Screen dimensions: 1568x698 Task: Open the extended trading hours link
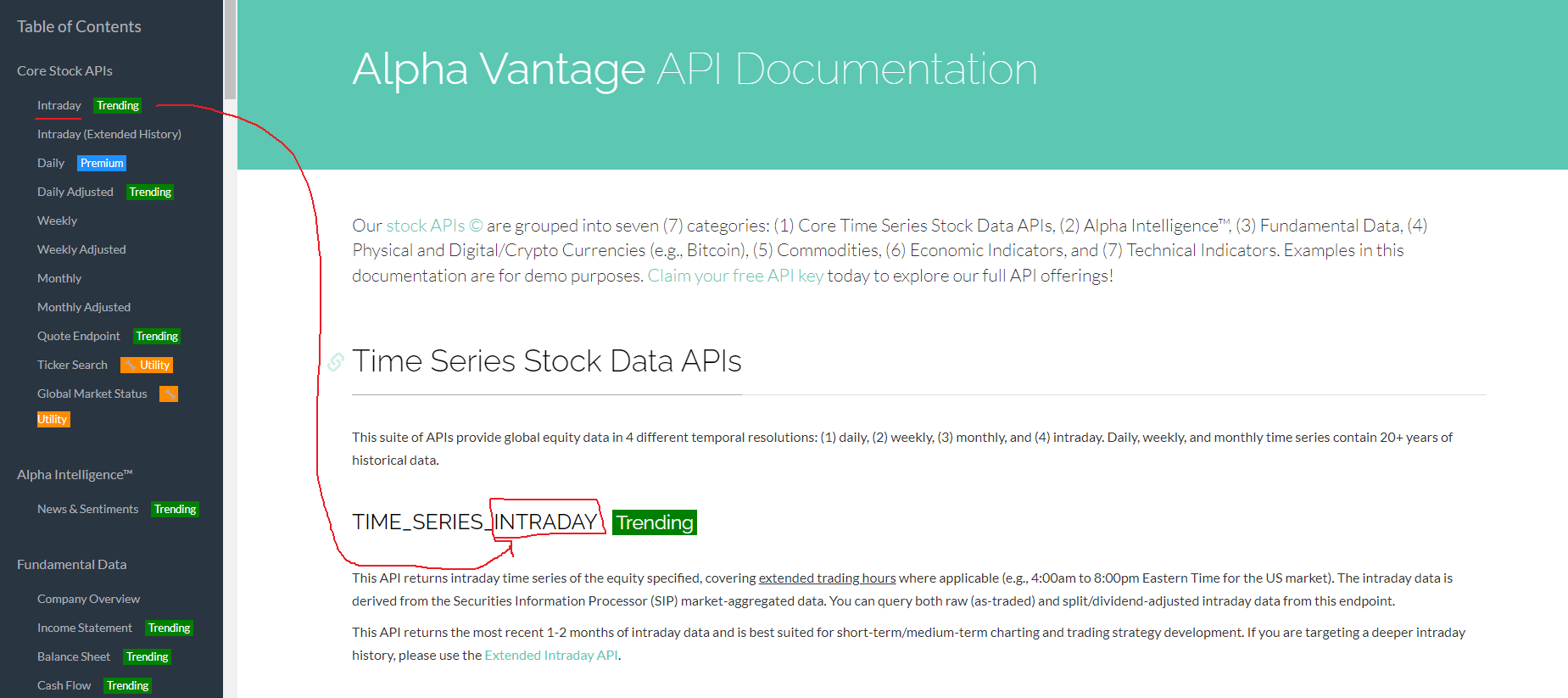[x=826, y=578]
